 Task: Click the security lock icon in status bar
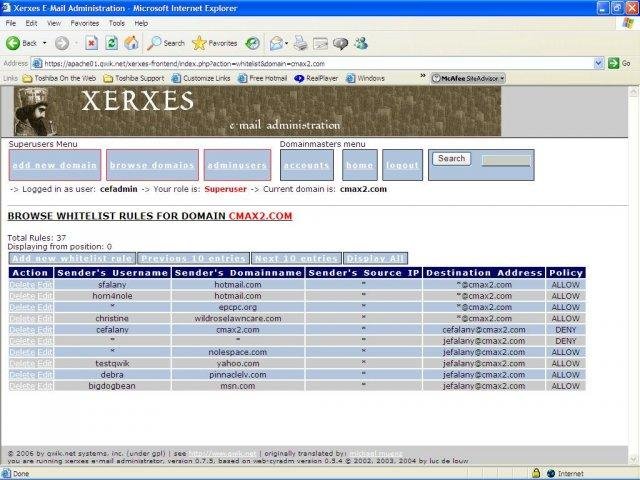[536, 473]
